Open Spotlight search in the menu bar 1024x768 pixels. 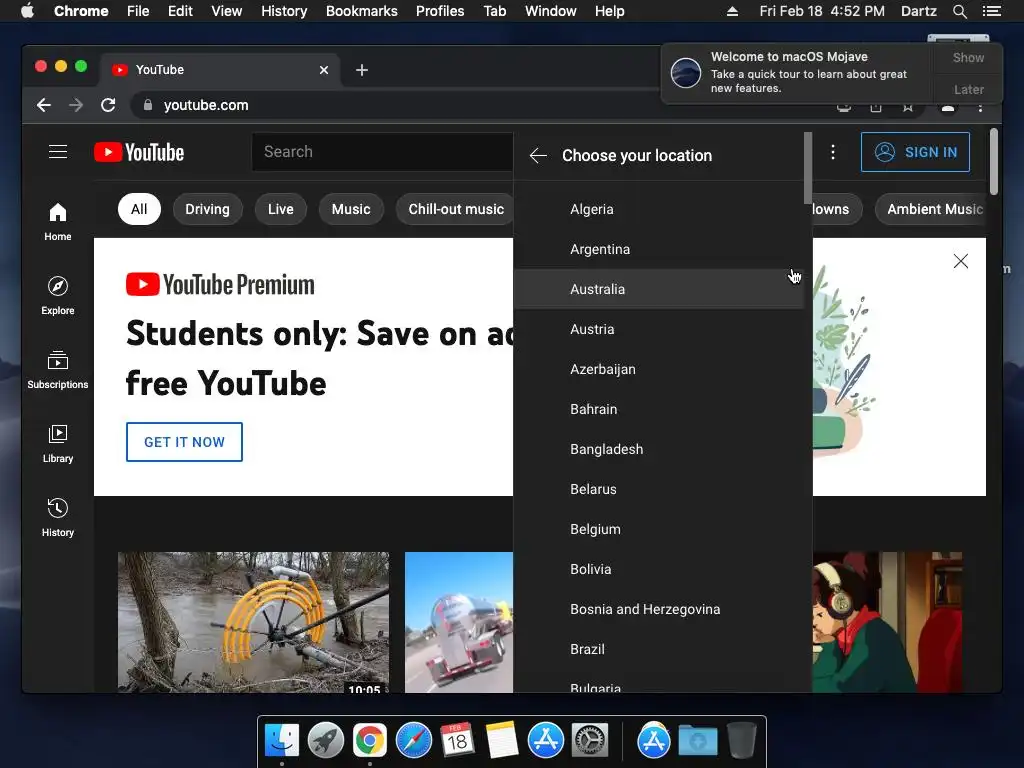[x=960, y=11]
